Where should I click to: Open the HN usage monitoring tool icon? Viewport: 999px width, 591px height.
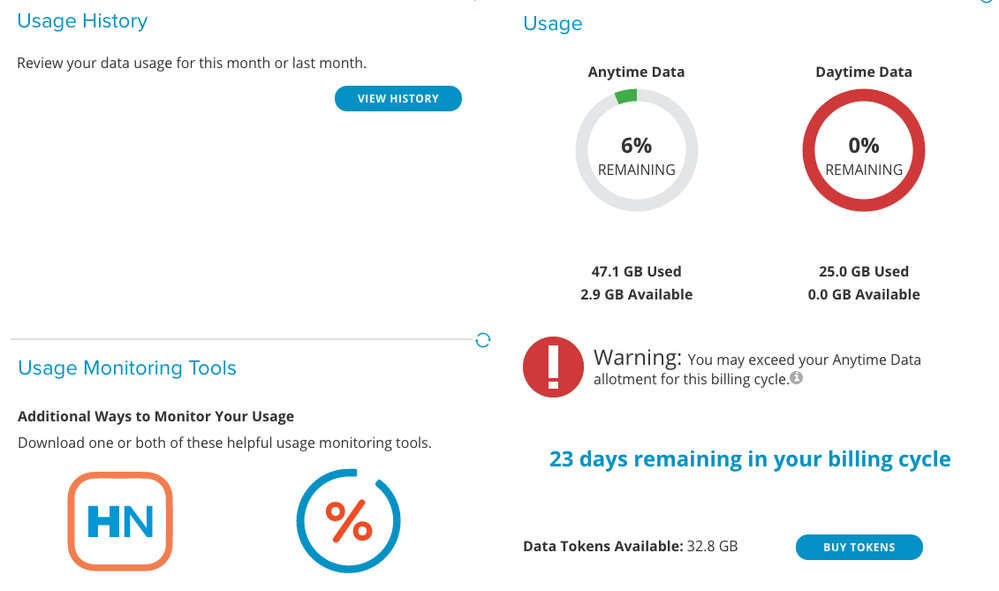120,521
